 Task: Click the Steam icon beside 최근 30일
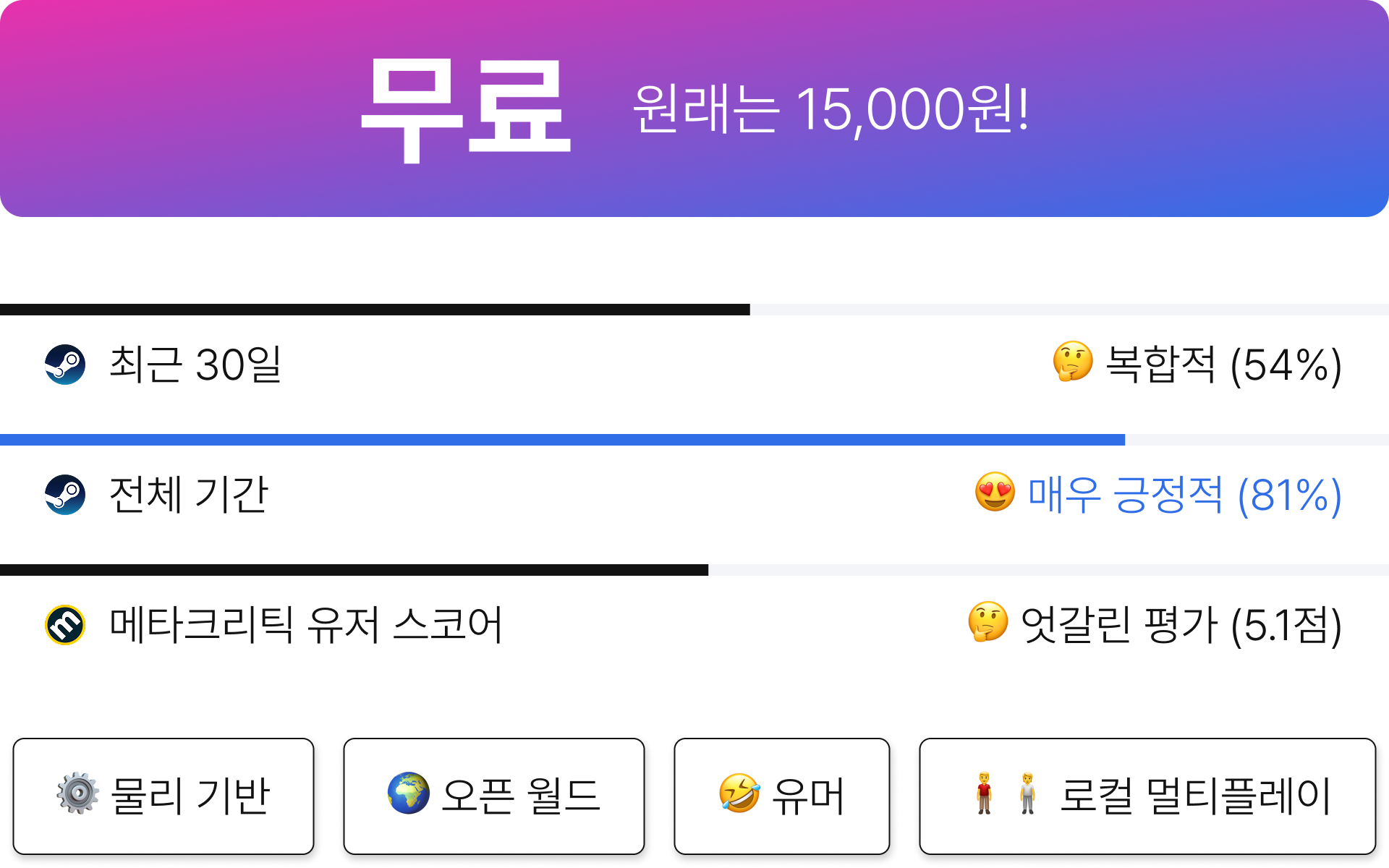click(65, 365)
